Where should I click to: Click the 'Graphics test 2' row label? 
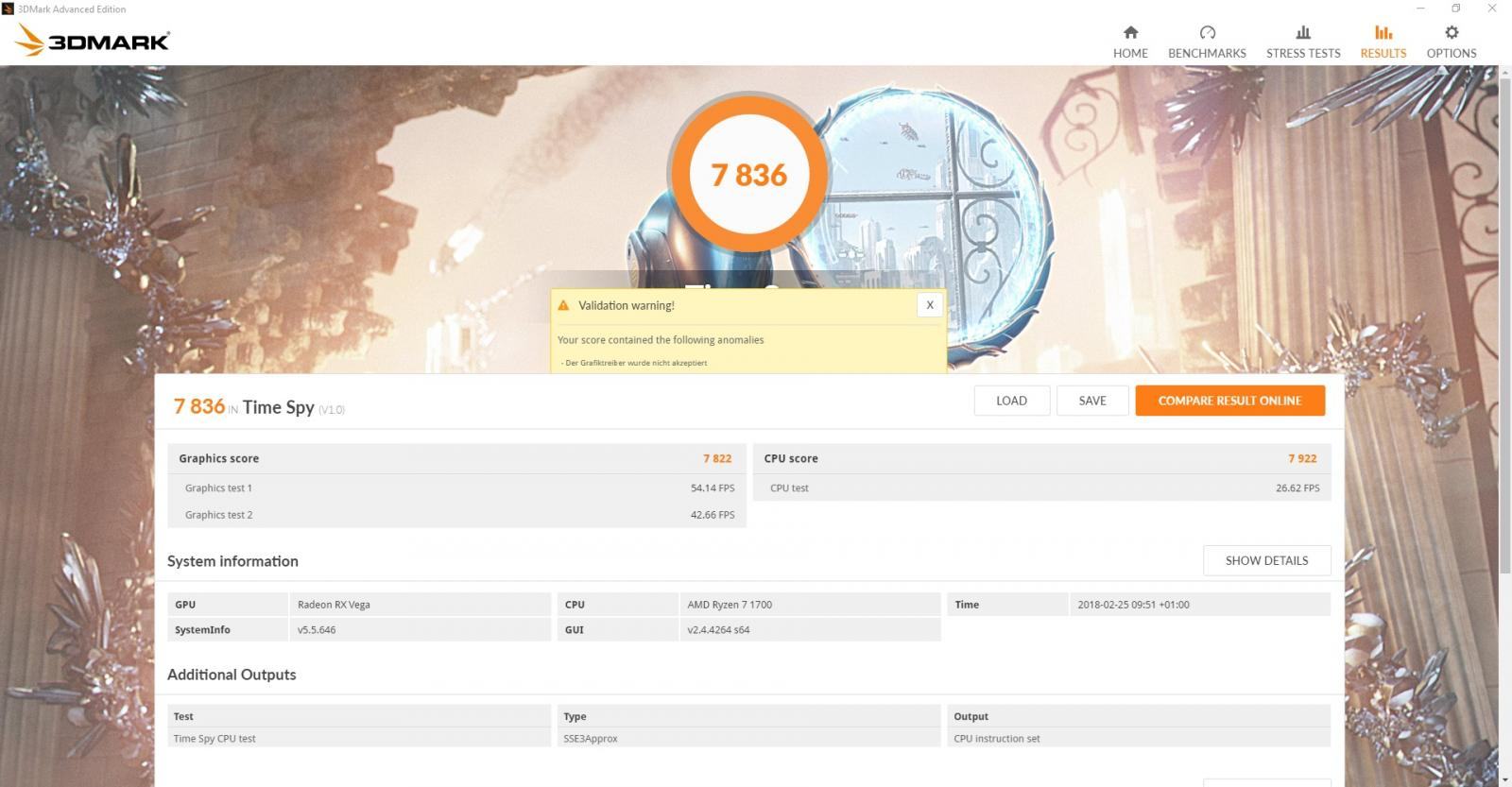click(x=218, y=515)
